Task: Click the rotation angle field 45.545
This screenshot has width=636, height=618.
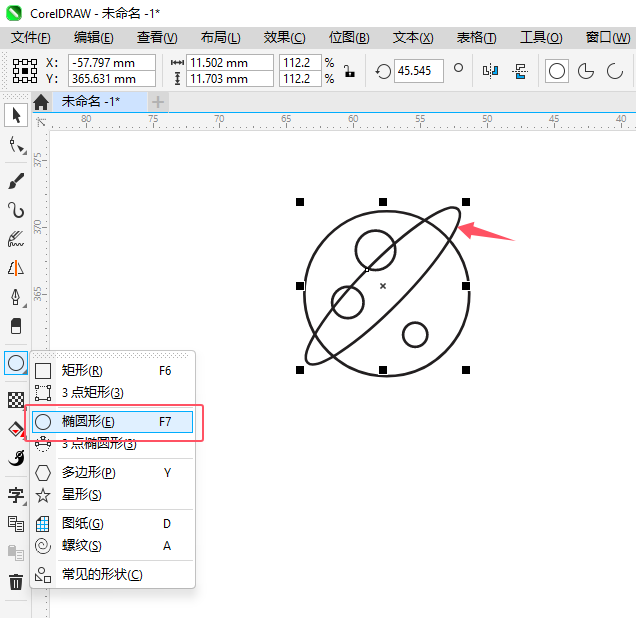Action: (x=419, y=71)
